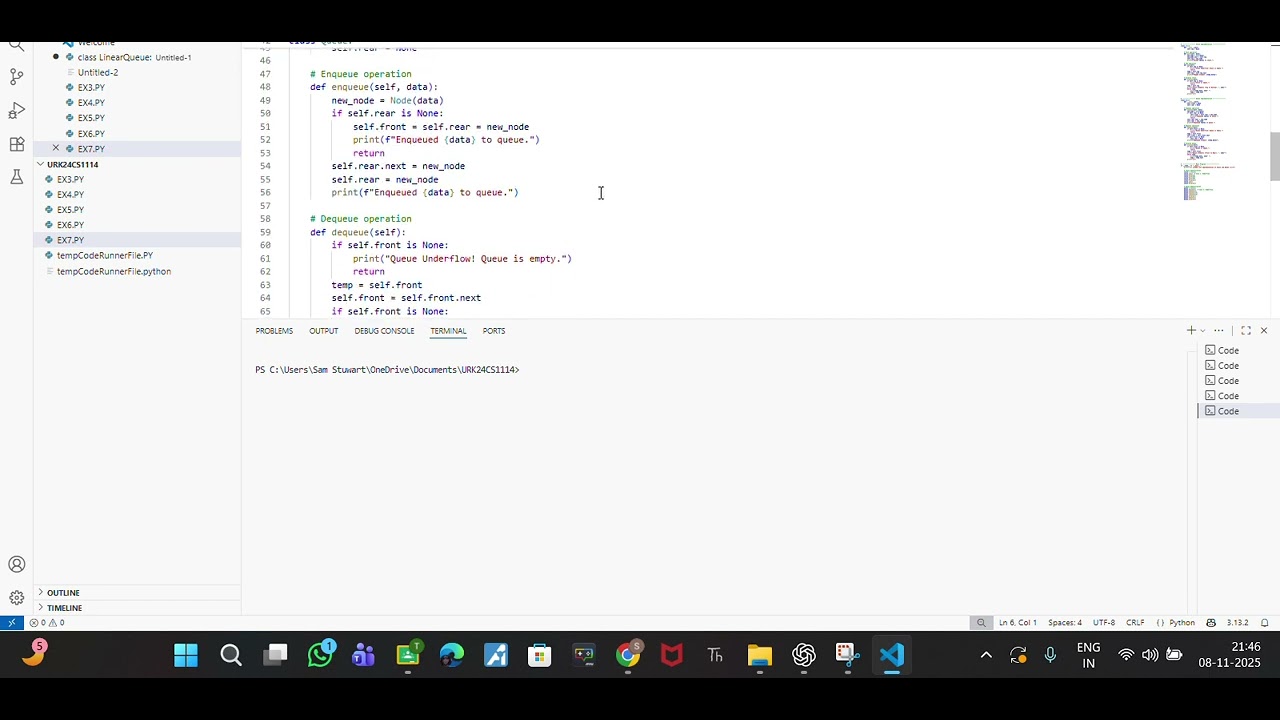Switch to the Output tab
Screen dimensions: 1280x720
point(323,331)
